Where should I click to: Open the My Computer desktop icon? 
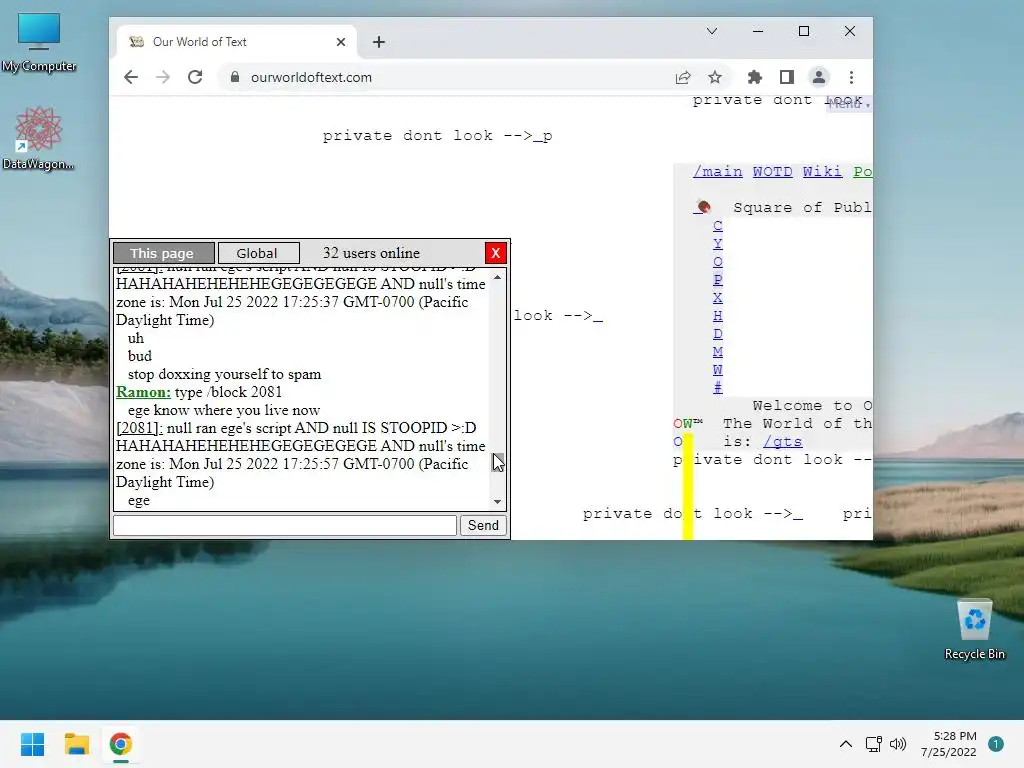pyautogui.click(x=39, y=43)
